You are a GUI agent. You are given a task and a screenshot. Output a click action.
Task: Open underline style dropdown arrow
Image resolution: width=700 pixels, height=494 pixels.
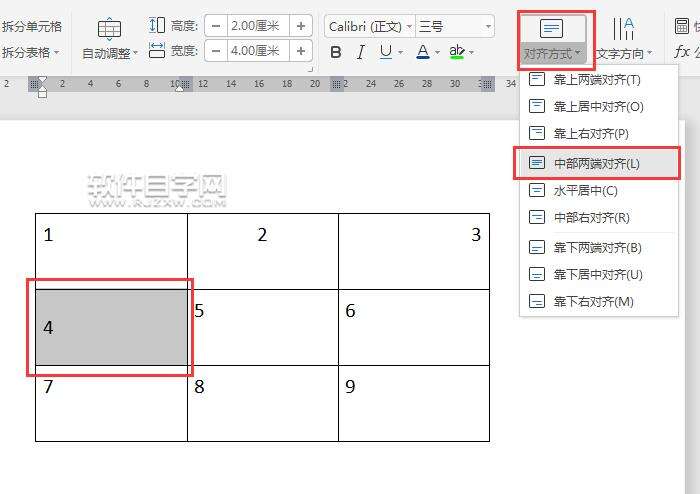point(400,53)
